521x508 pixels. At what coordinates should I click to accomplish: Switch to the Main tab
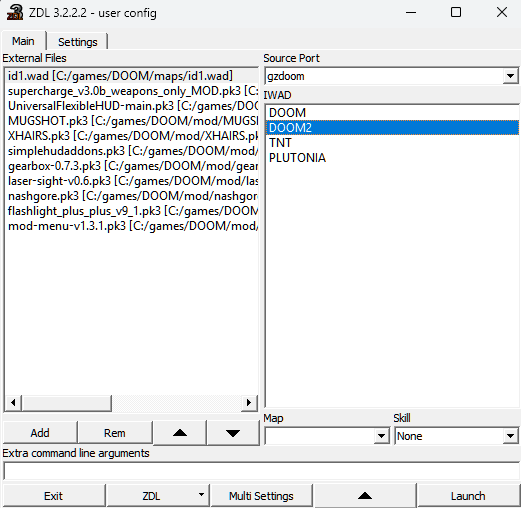[x=23, y=41]
